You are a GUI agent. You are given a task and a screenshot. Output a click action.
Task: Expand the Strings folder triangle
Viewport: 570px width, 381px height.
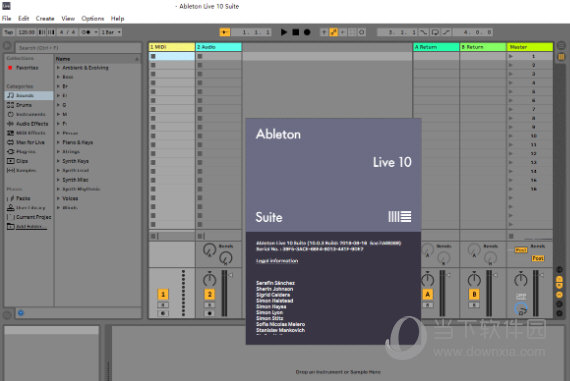click(x=58, y=152)
